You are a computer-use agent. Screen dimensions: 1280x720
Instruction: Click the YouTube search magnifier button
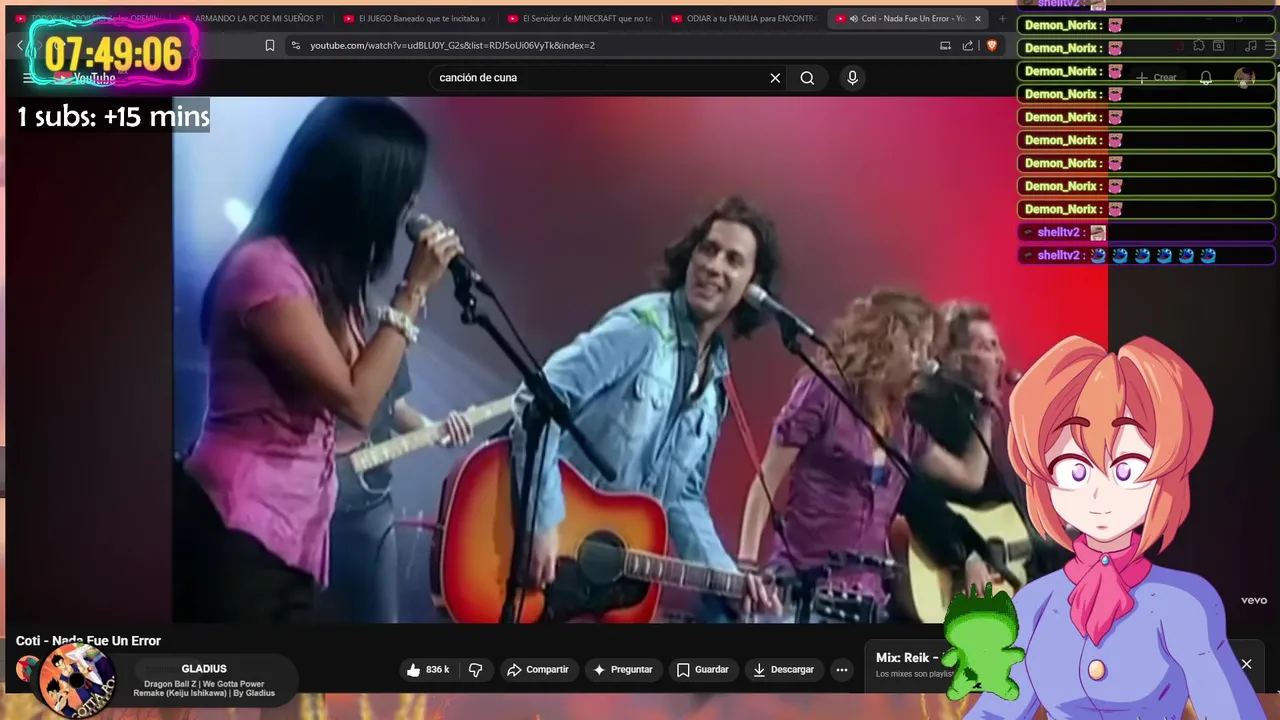(807, 78)
